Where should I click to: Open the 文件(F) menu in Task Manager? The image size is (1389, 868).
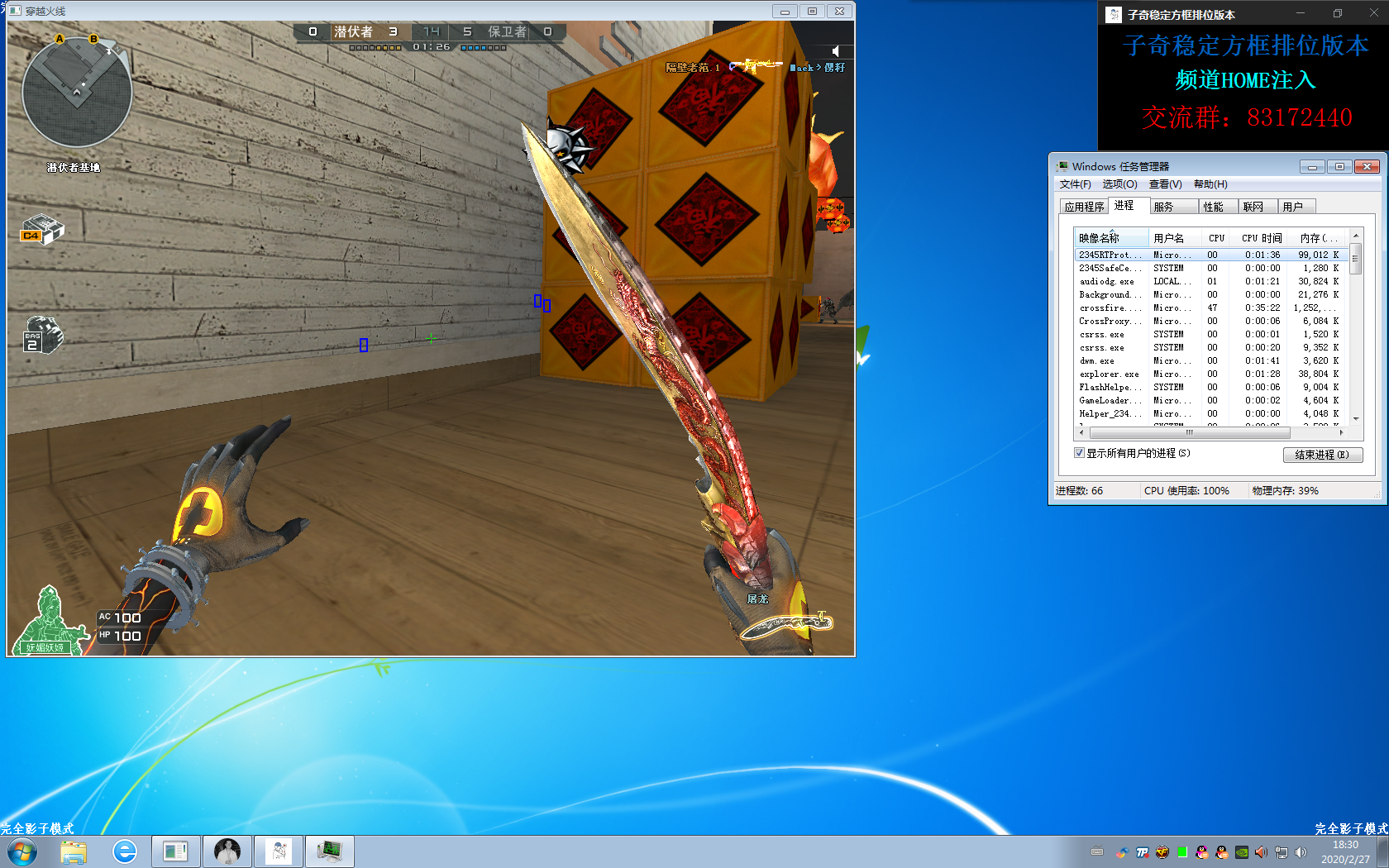(x=1075, y=184)
